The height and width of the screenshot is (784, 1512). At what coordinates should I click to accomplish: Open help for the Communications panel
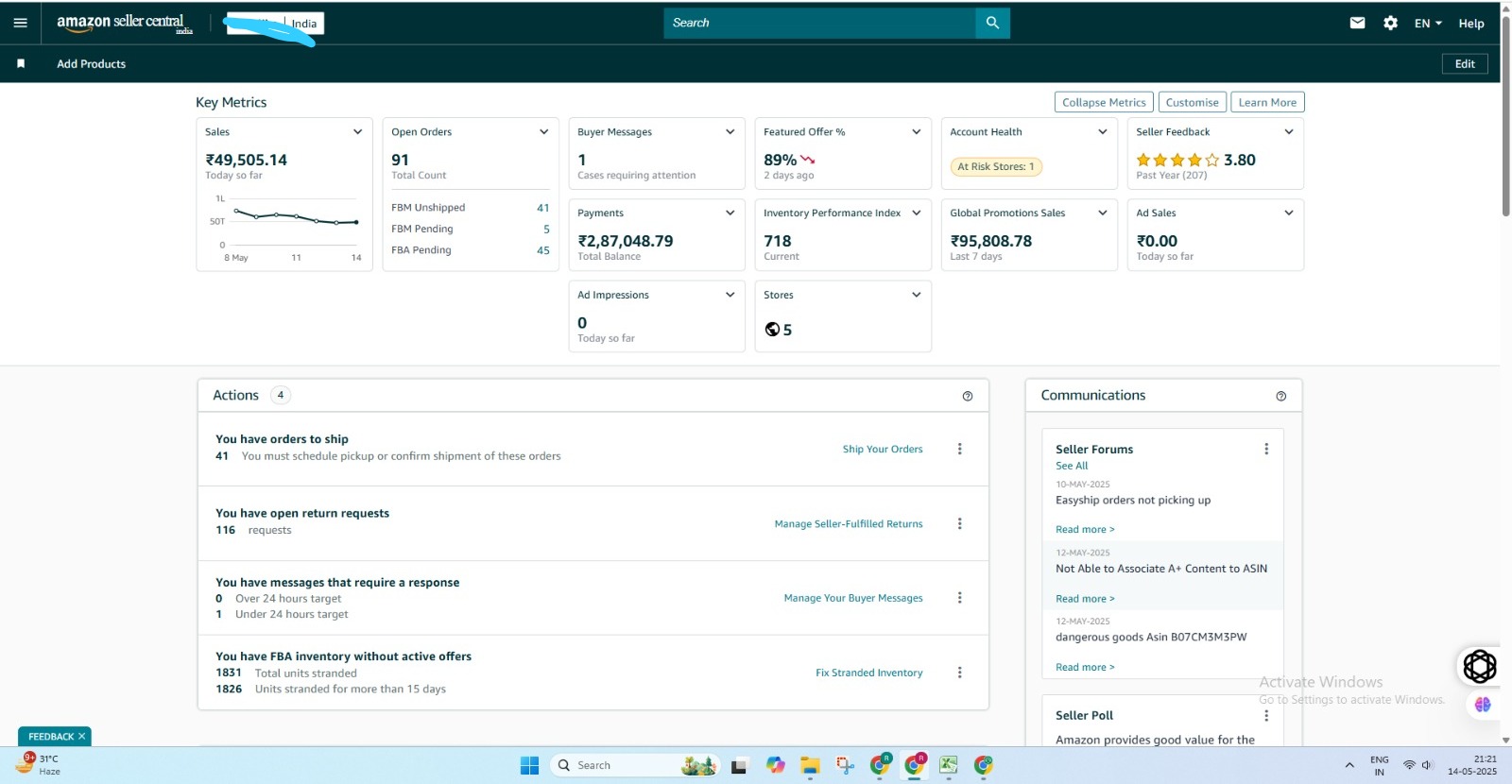point(1280,396)
